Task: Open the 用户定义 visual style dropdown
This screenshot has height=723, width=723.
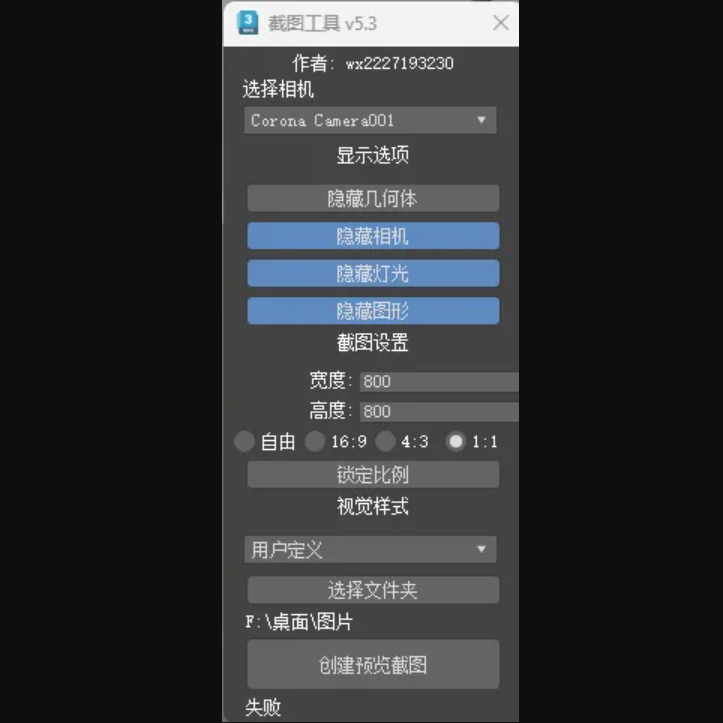Action: [370, 549]
